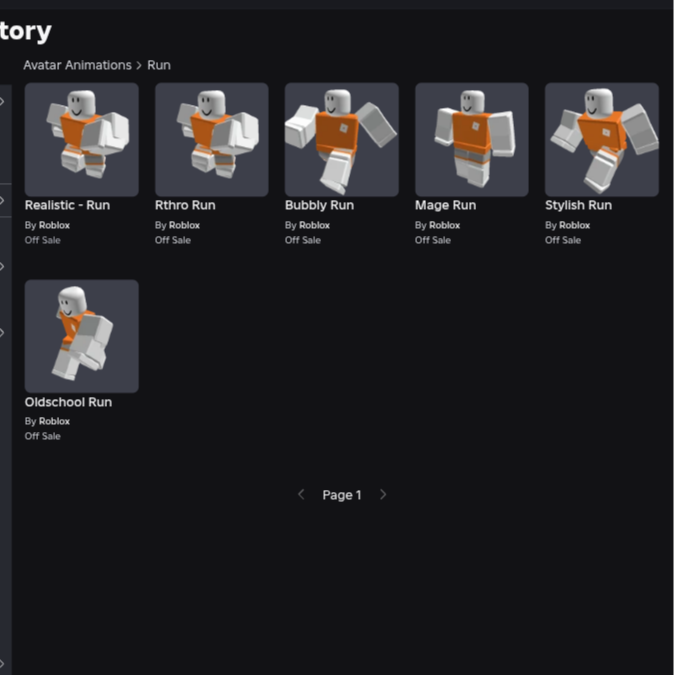This screenshot has width=674, height=675.
Task: Expand the bottom sidebar category chevron
Action: (2, 663)
